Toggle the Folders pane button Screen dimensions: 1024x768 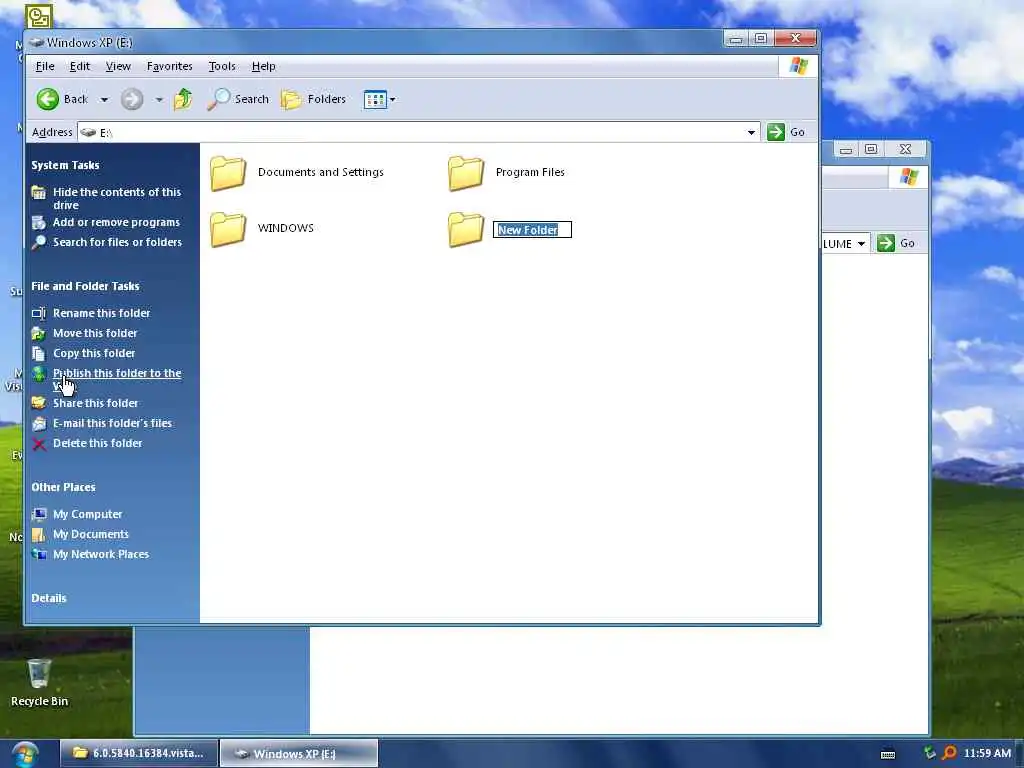click(x=313, y=99)
